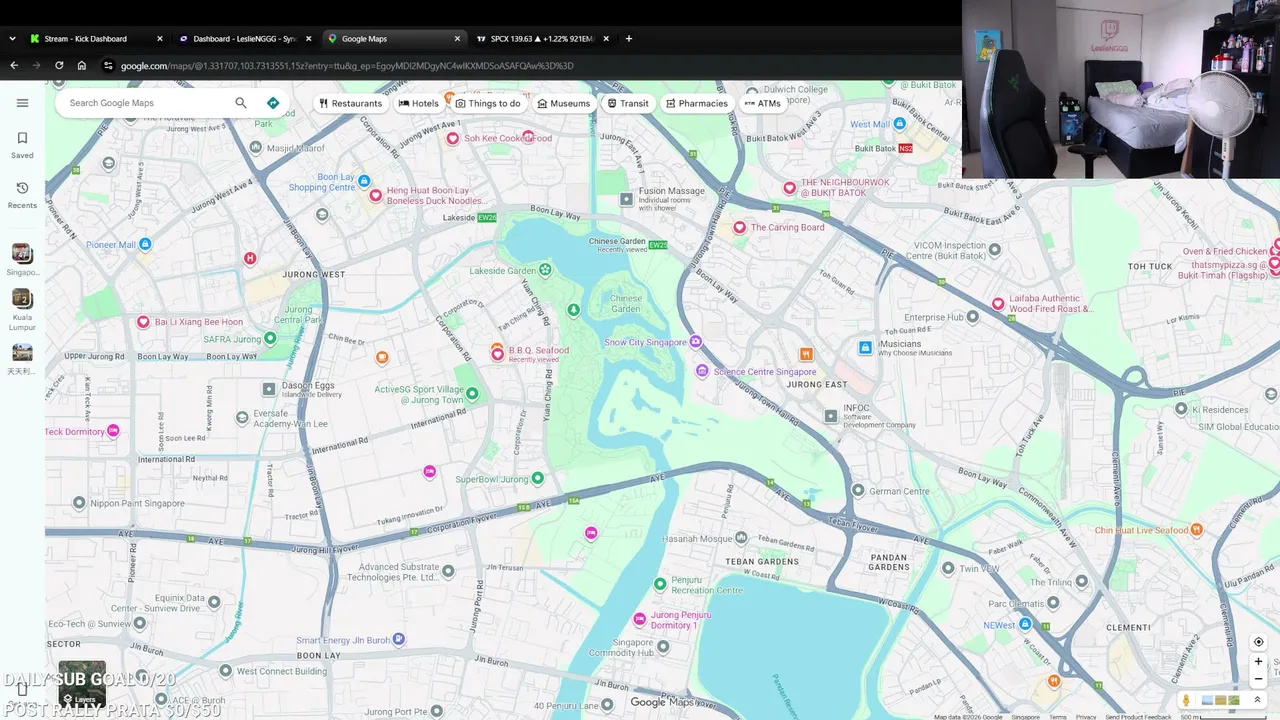Select the Bai Li Xiang Bee Hoon pin
The image size is (1280, 720).
[143, 322]
